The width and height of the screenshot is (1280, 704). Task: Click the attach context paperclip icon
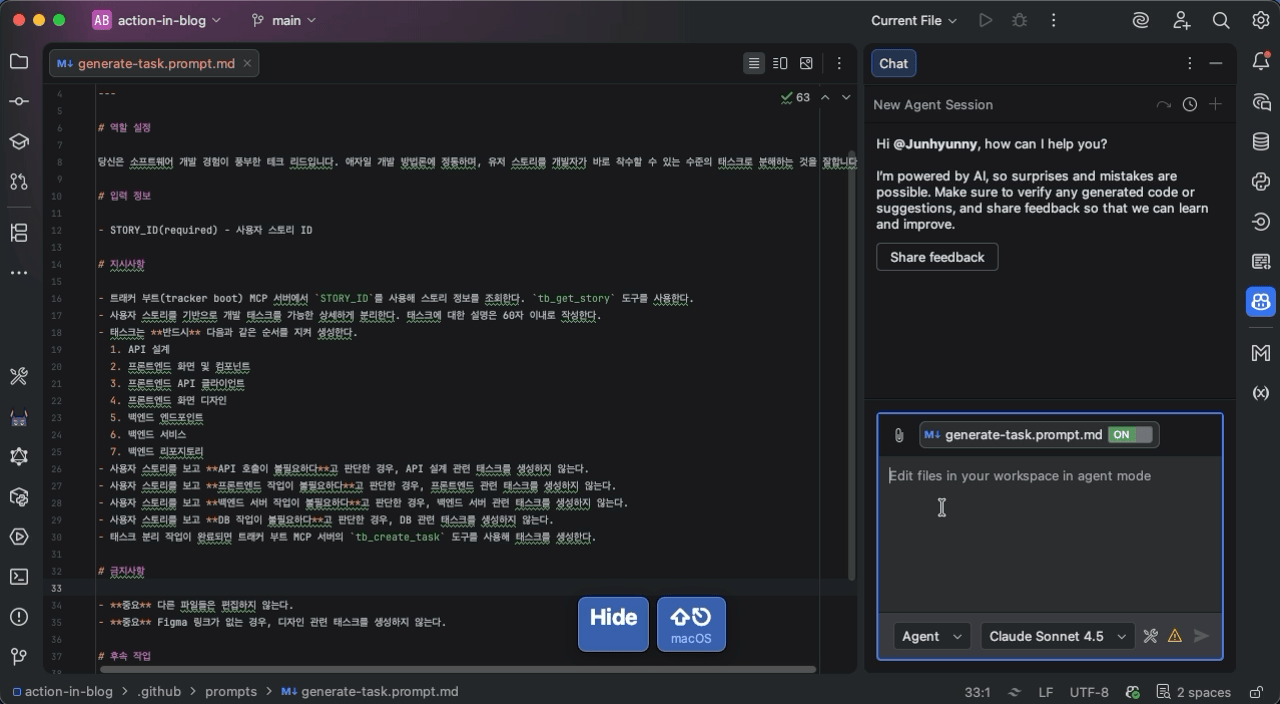click(x=898, y=435)
